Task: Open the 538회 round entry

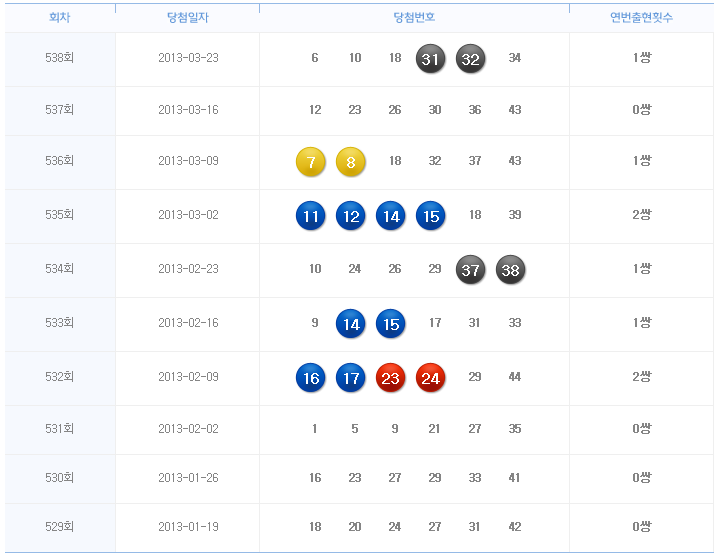Action: (x=60, y=58)
